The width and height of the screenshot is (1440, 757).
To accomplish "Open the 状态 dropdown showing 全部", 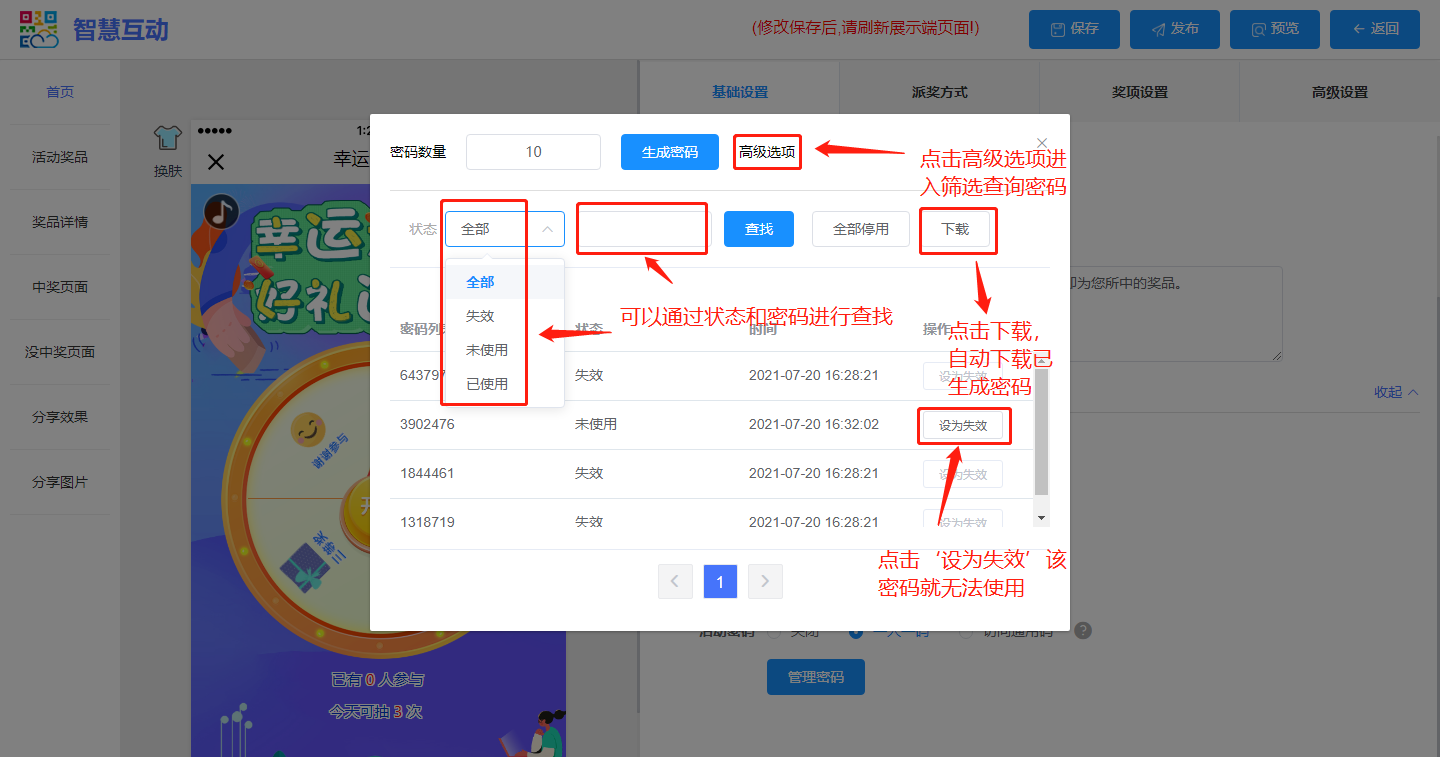I will (x=505, y=229).
